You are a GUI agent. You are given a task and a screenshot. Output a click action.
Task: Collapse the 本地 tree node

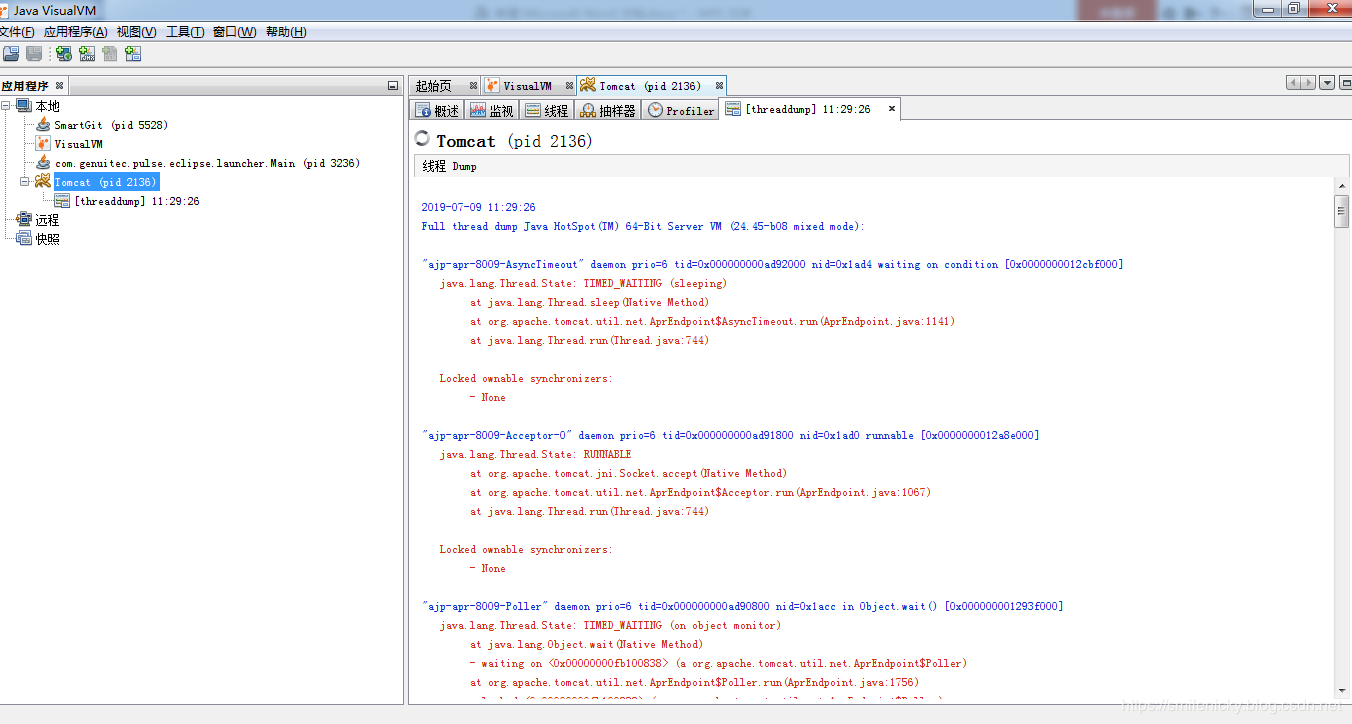(7, 106)
